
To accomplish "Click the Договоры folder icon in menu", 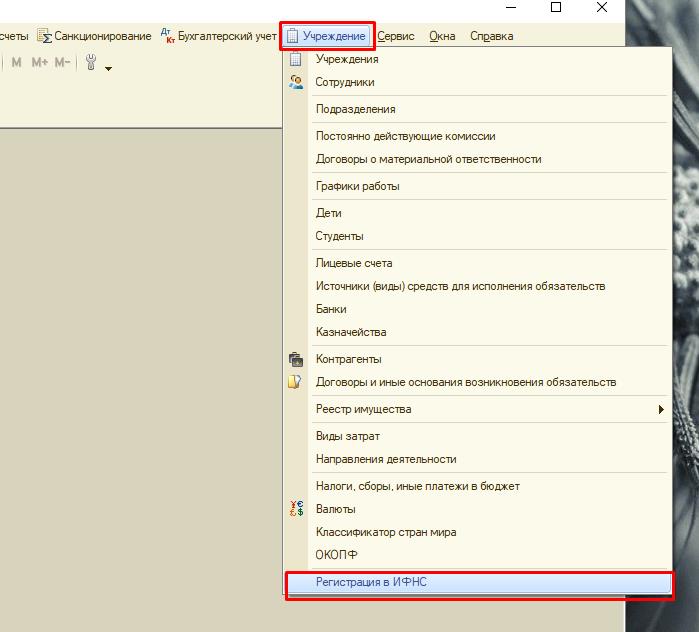I will point(295,382).
